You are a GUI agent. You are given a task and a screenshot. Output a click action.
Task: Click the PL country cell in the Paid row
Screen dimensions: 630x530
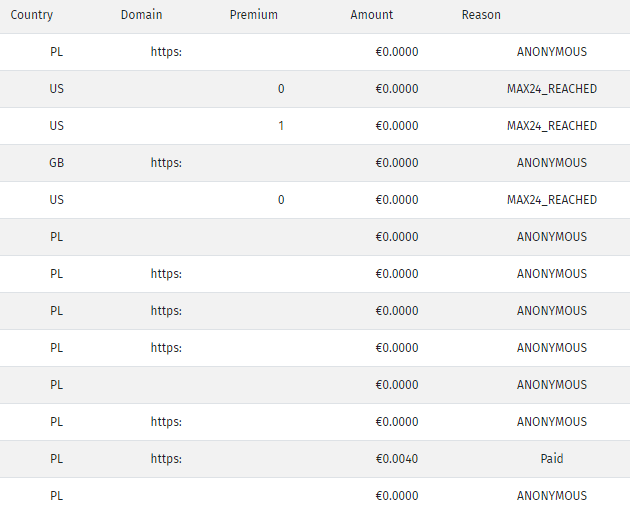[x=56, y=458]
